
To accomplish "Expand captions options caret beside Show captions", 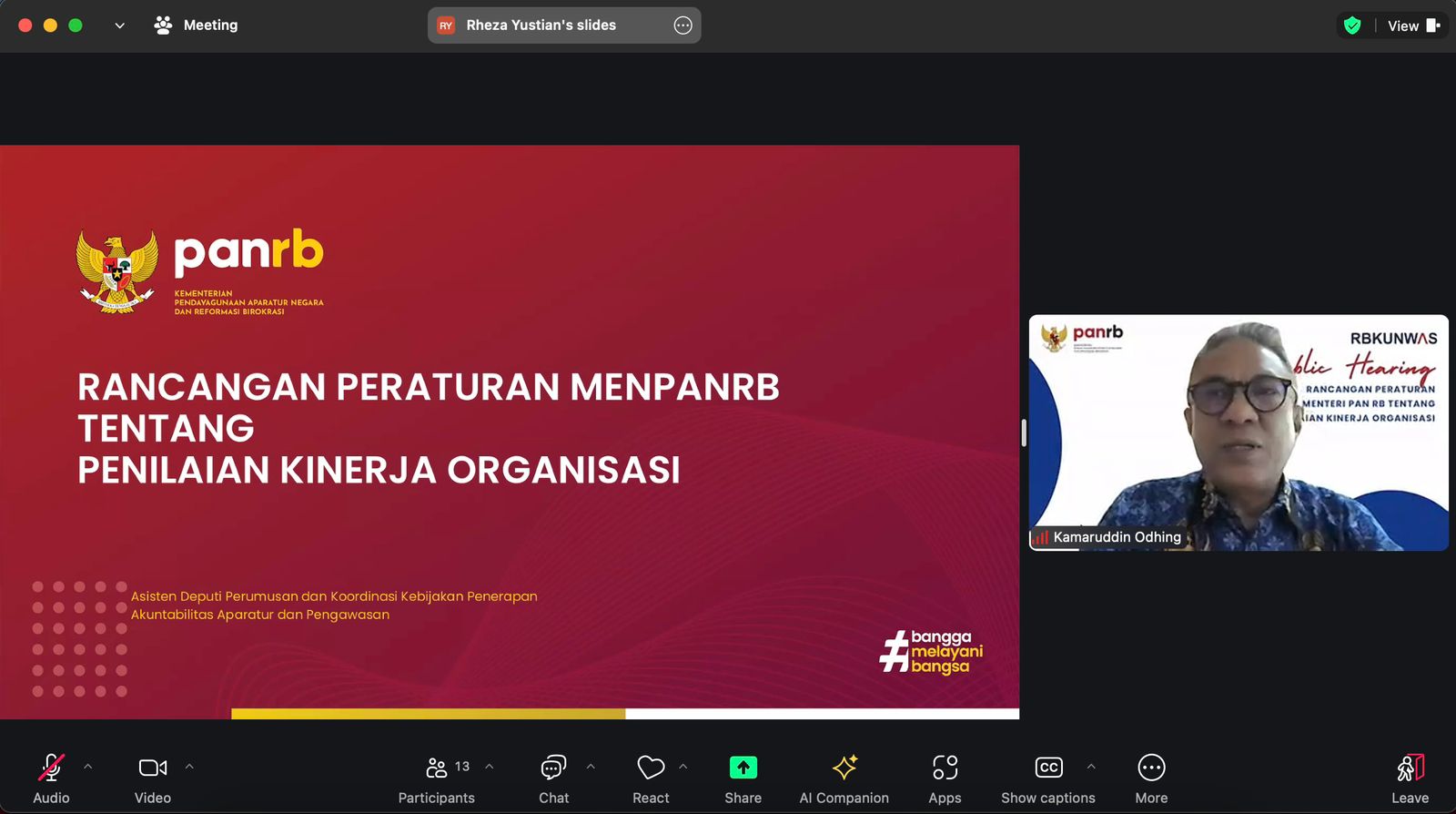I will [1091, 767].
